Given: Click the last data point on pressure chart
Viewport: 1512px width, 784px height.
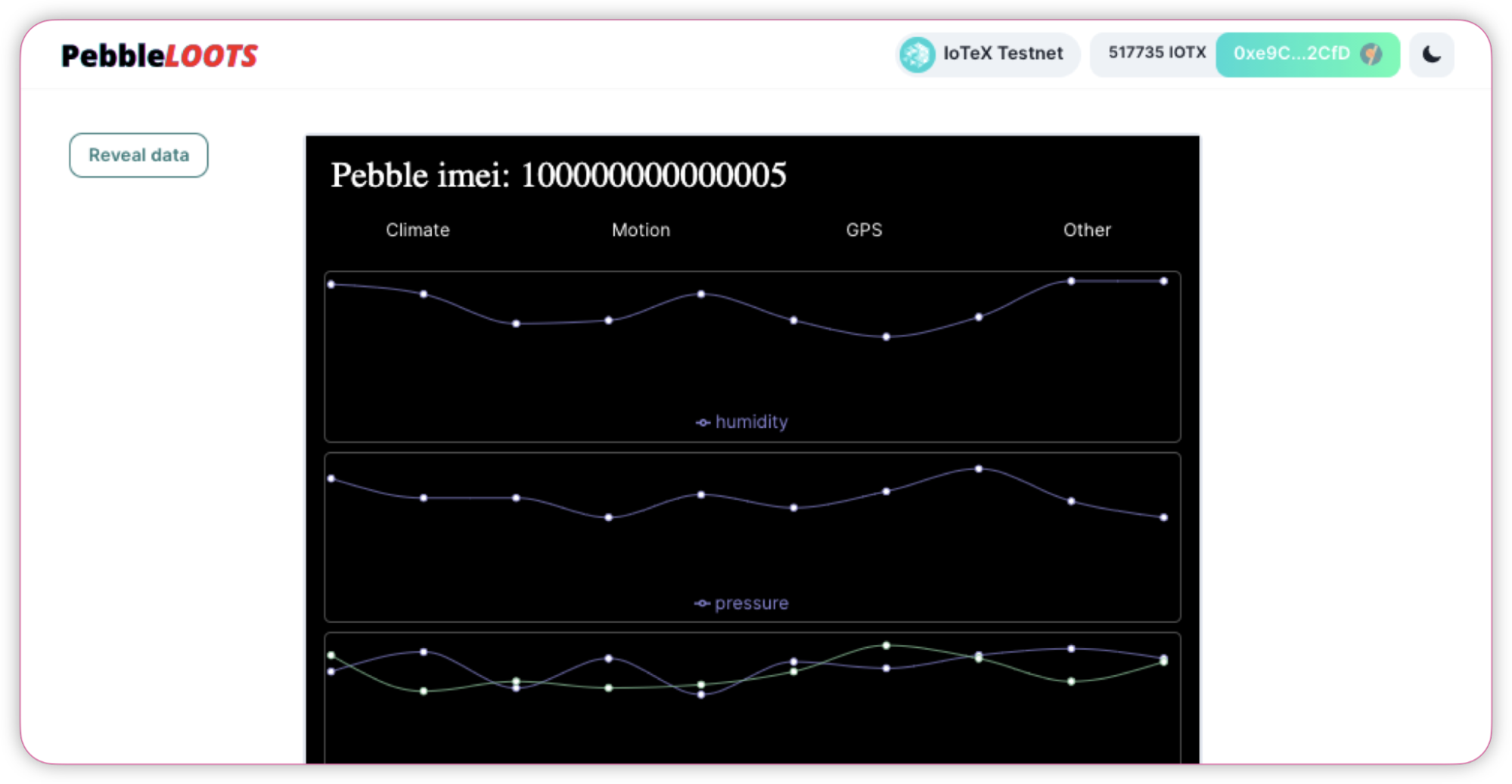Looking at the screenshot, I should pyautogui.click(x=1163, y=518).
